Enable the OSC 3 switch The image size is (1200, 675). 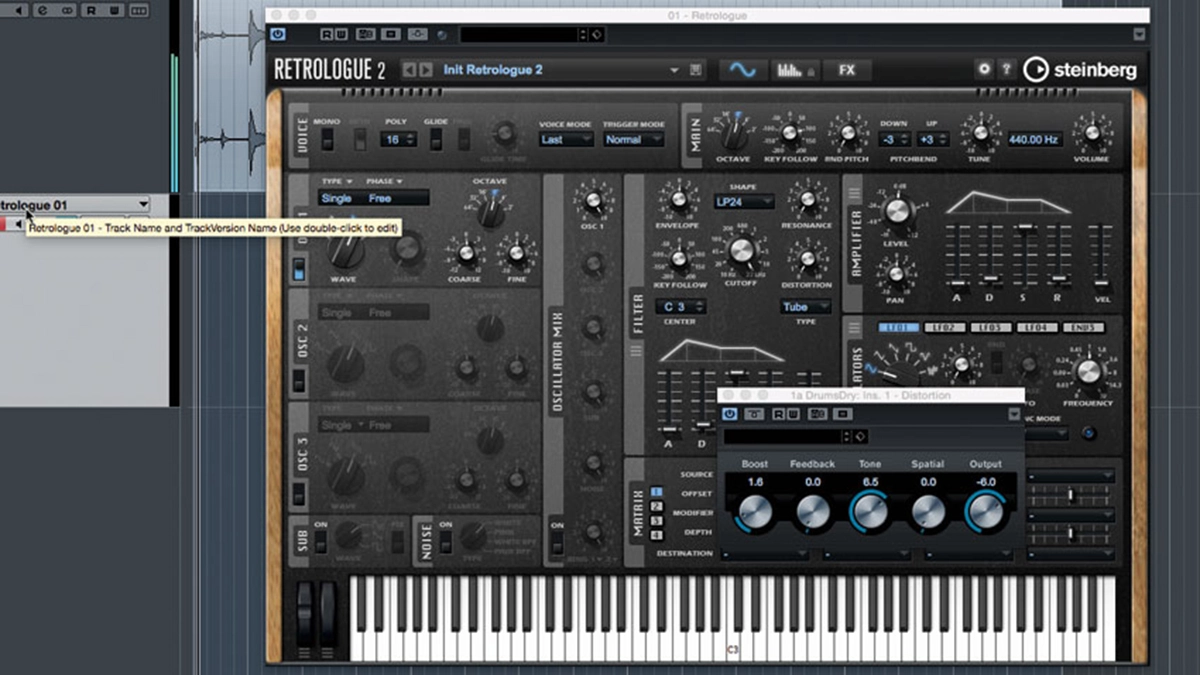[x=299, y=493]
